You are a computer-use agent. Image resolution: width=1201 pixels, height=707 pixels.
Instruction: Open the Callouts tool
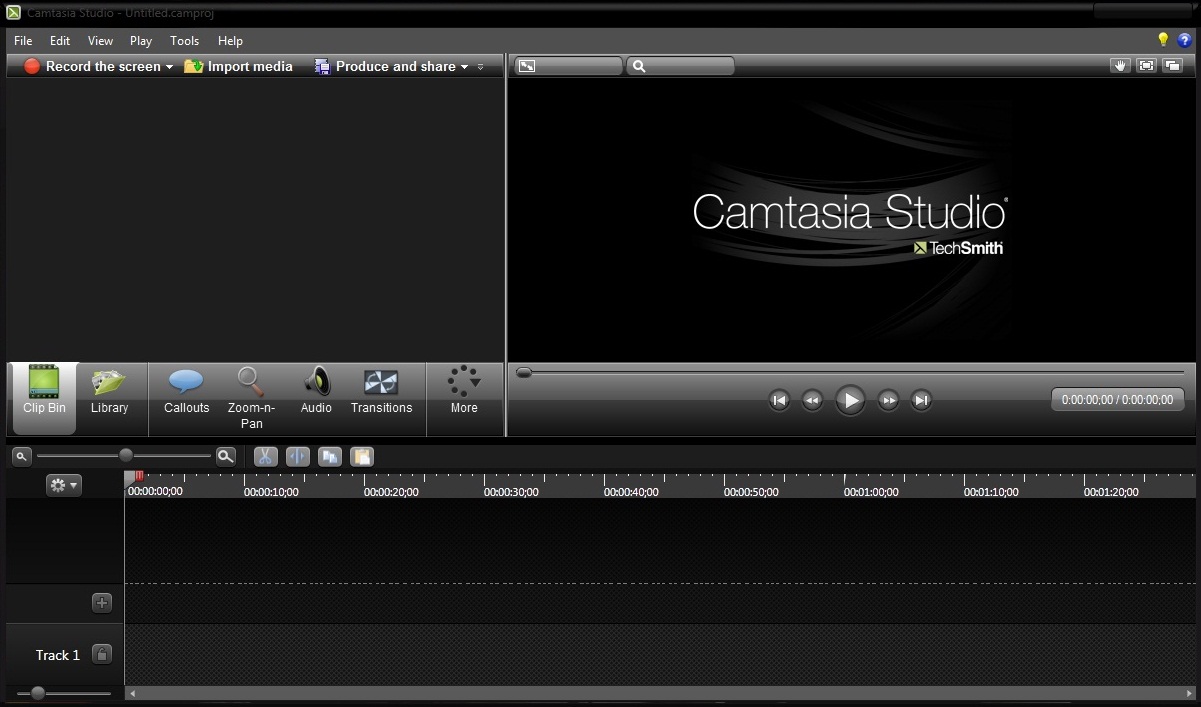pos(187,390)
